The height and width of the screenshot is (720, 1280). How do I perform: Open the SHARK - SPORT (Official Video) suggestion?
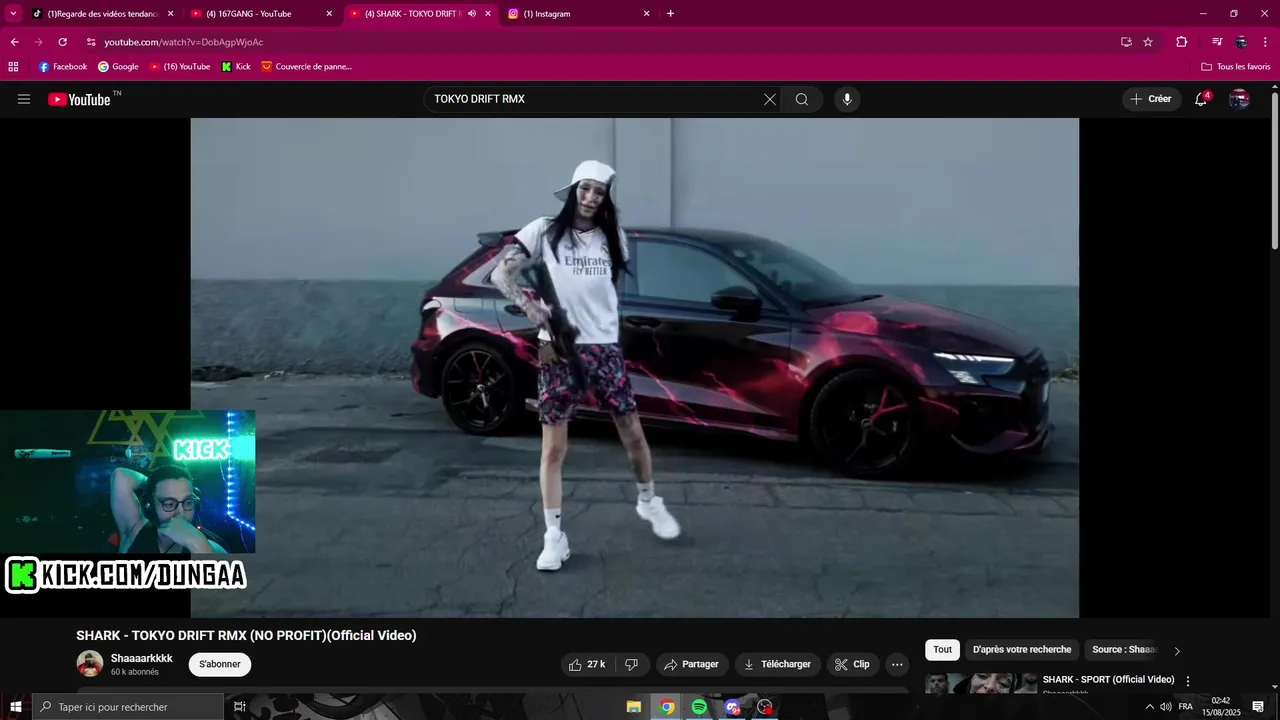(x=1108, y=680)
